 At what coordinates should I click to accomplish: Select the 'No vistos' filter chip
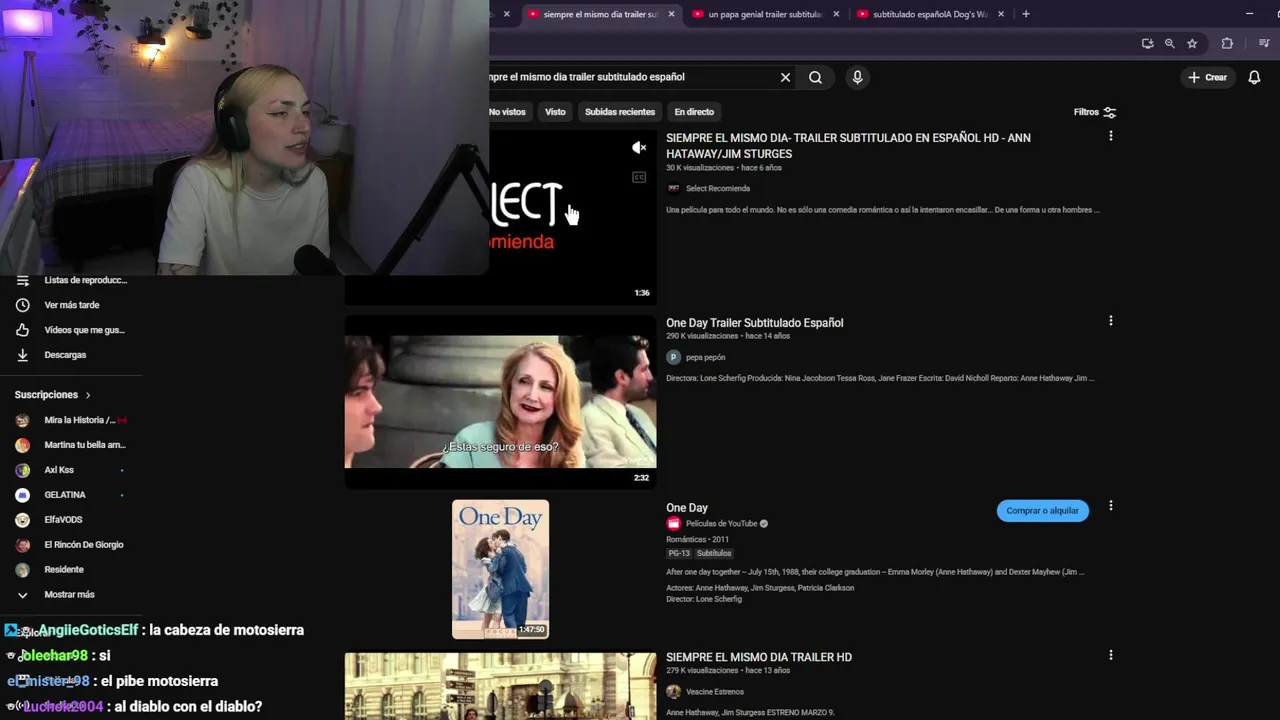[x=507, y=112]
